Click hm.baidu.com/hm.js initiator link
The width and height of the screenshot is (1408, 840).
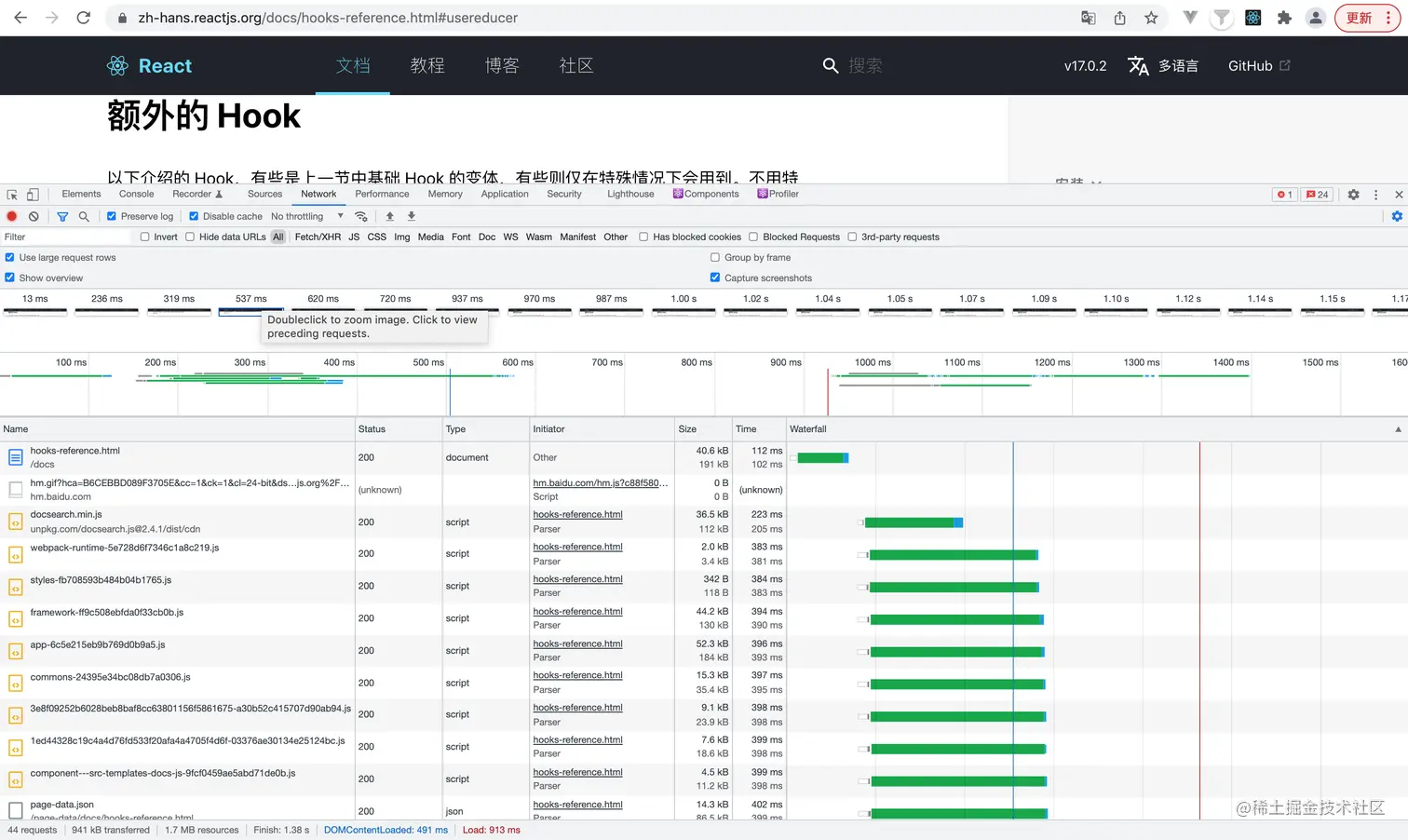pyautogui.click(x=600, y=482)
